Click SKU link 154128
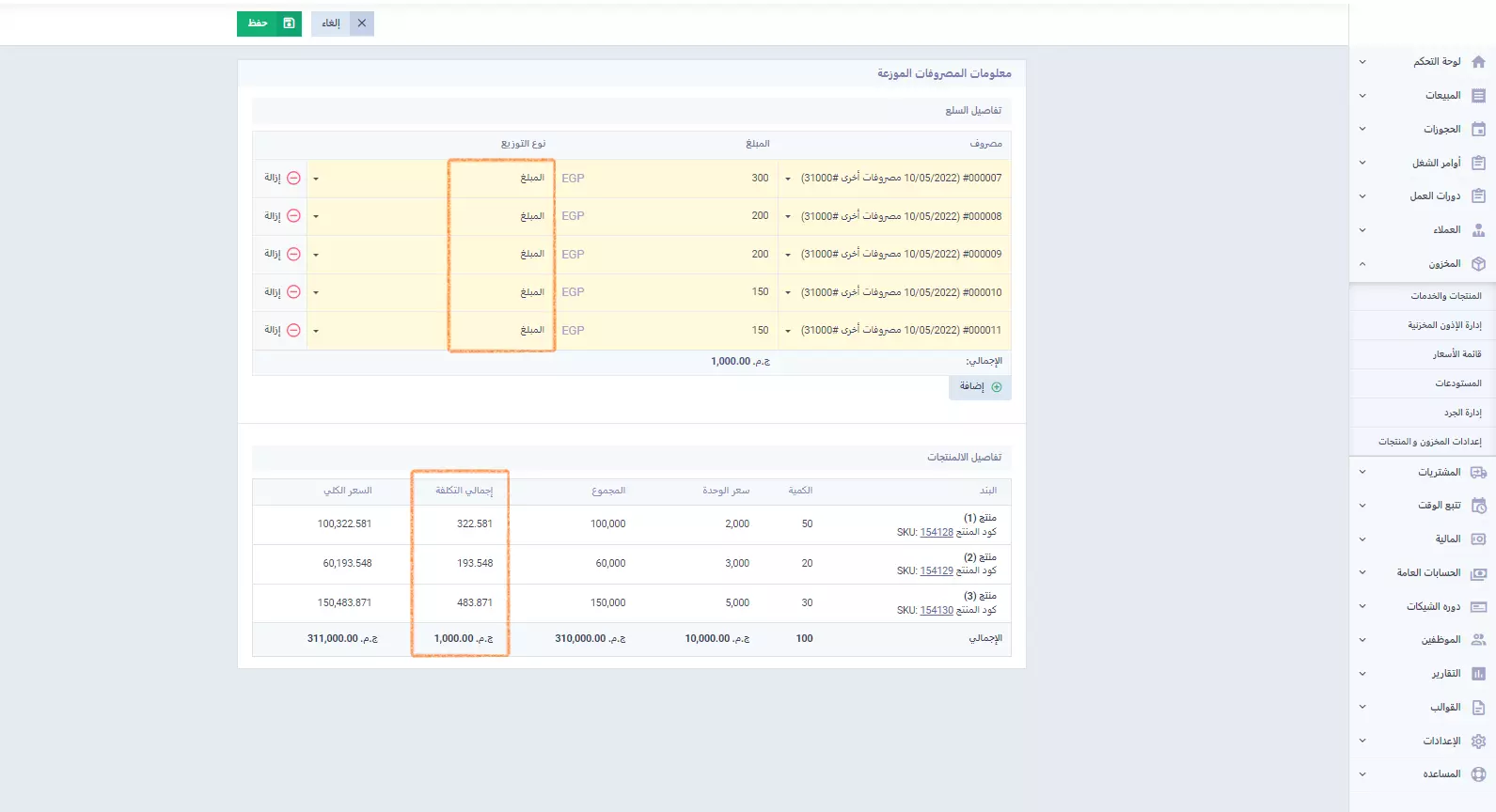 (x=936, y=532)
